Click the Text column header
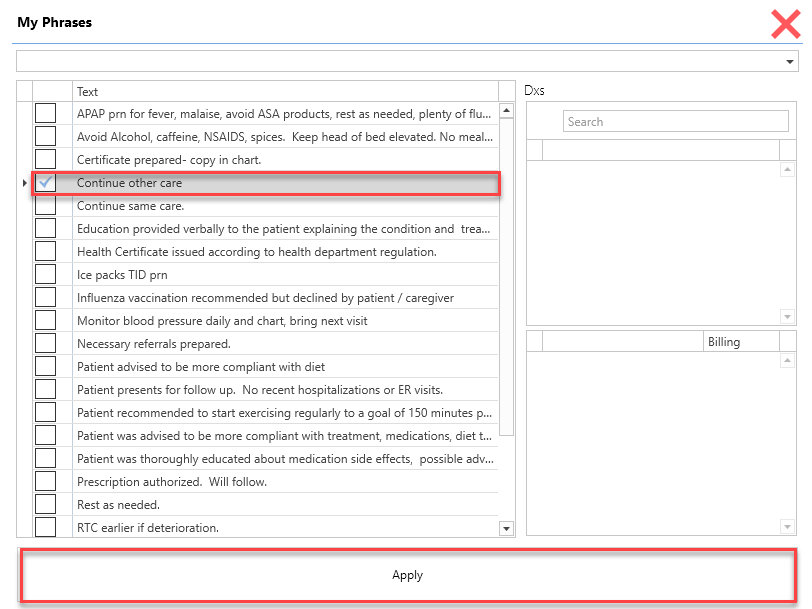 [285, 92]
